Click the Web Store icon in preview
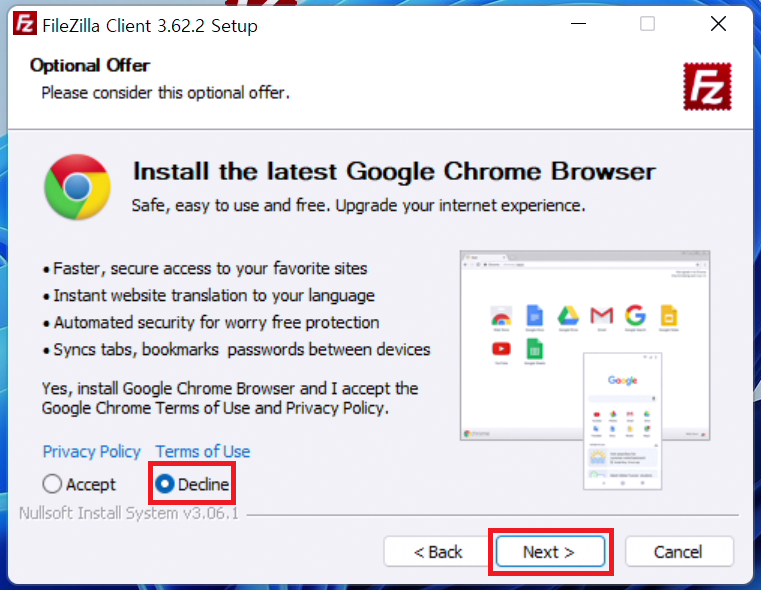This screenshot has width=761, height=590. click(501, 316)
